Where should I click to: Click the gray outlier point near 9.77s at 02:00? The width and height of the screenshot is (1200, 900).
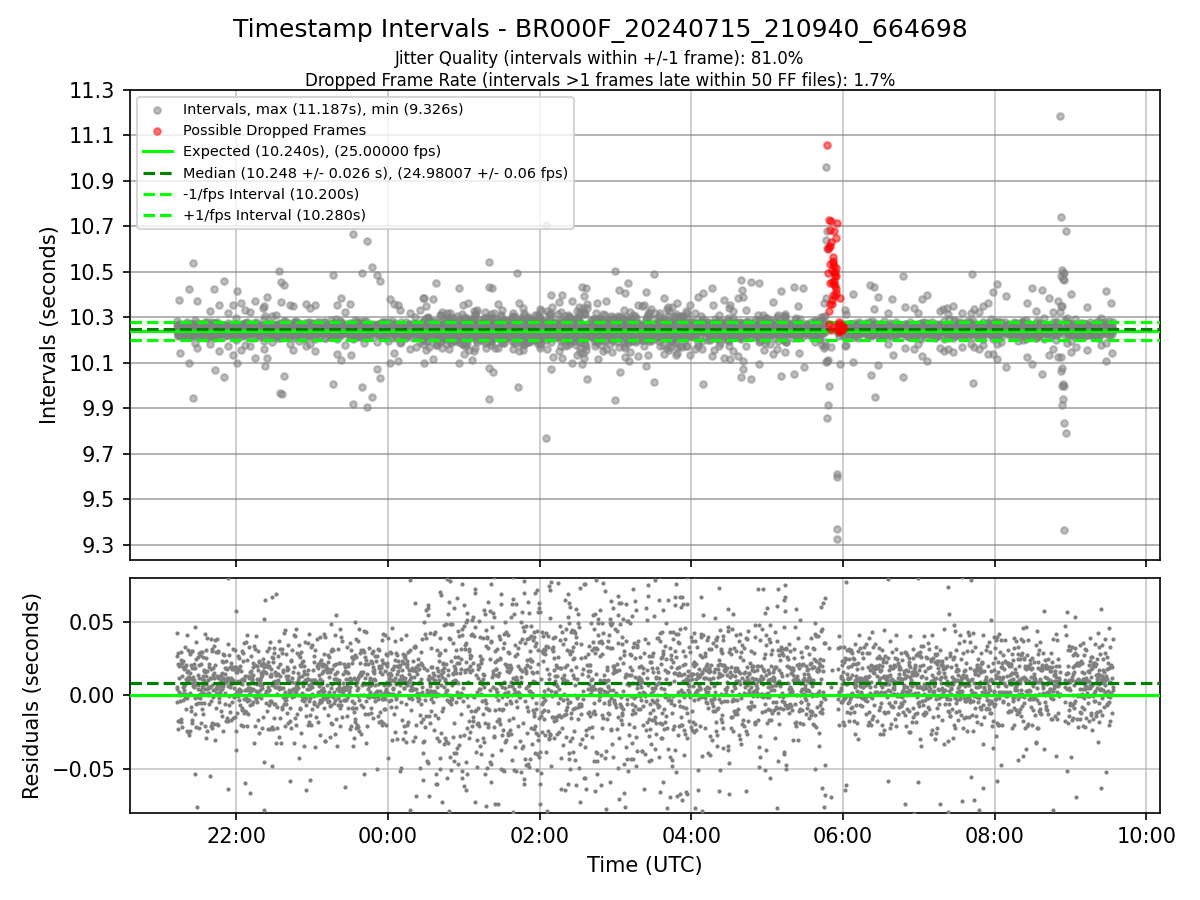pyautogui.click(x=546, y=438)
